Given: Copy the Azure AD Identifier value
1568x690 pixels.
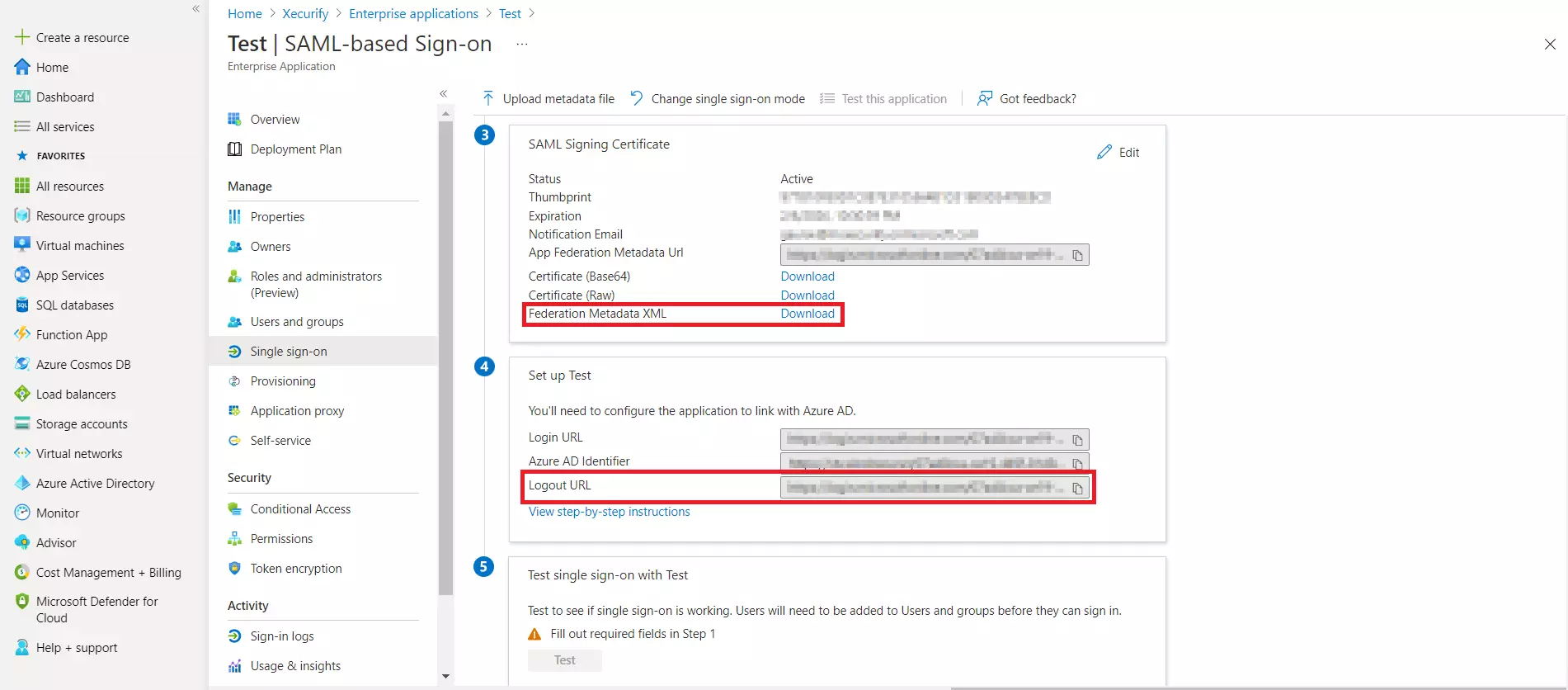Looking at the screenshot, I should click(x=1077, y=464).
